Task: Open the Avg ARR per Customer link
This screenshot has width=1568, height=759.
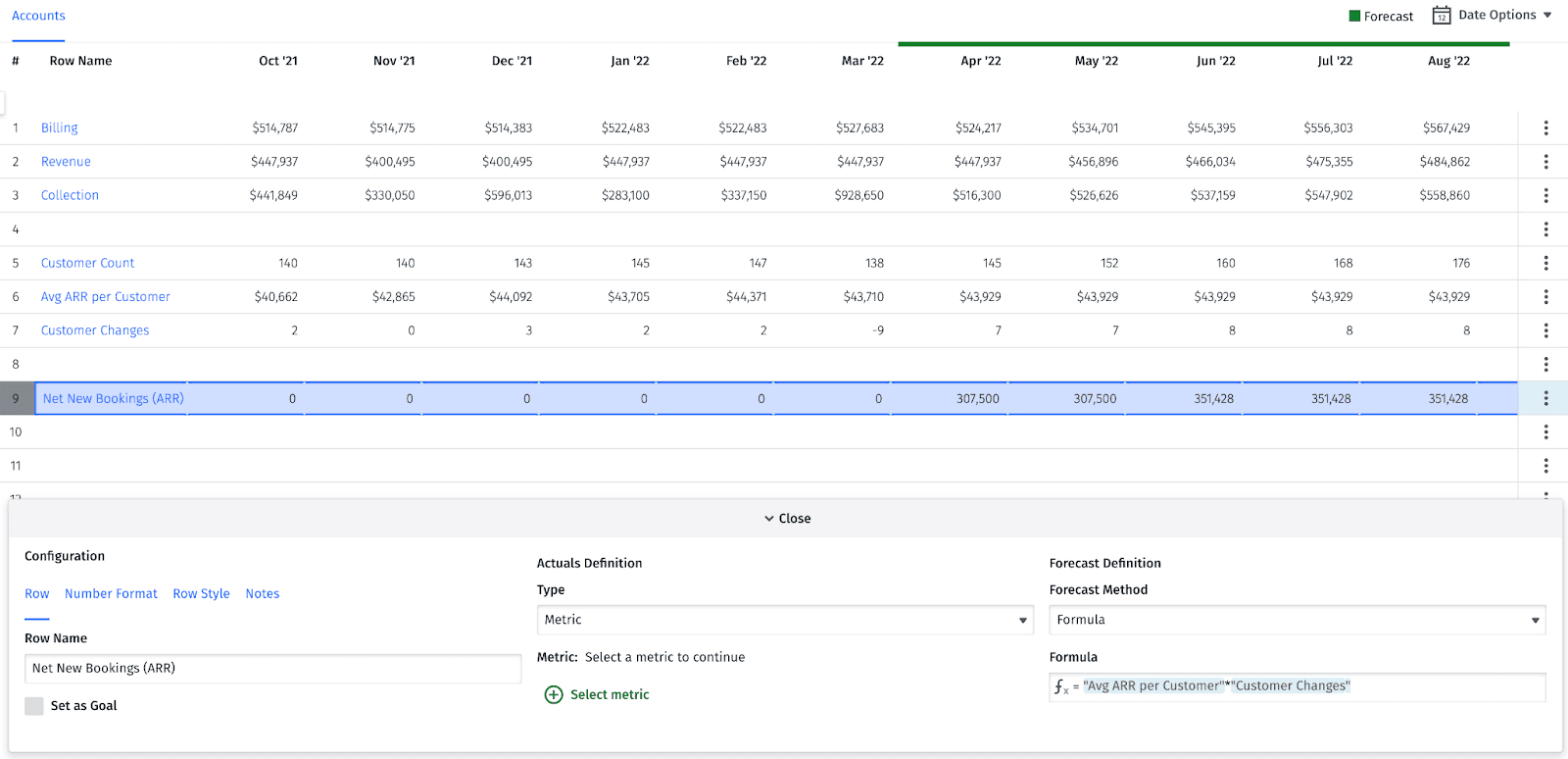Action: click(x=105, y=296)
